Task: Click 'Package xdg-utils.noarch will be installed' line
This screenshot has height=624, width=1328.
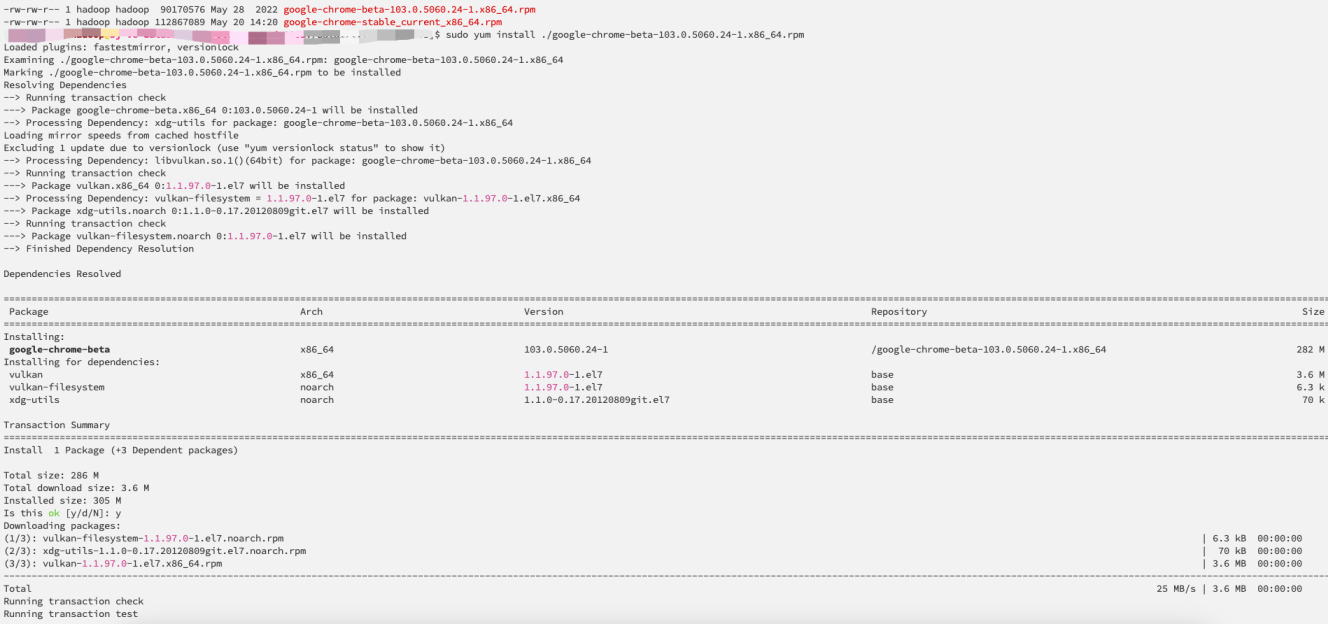Action: click(x=216, y=211)
